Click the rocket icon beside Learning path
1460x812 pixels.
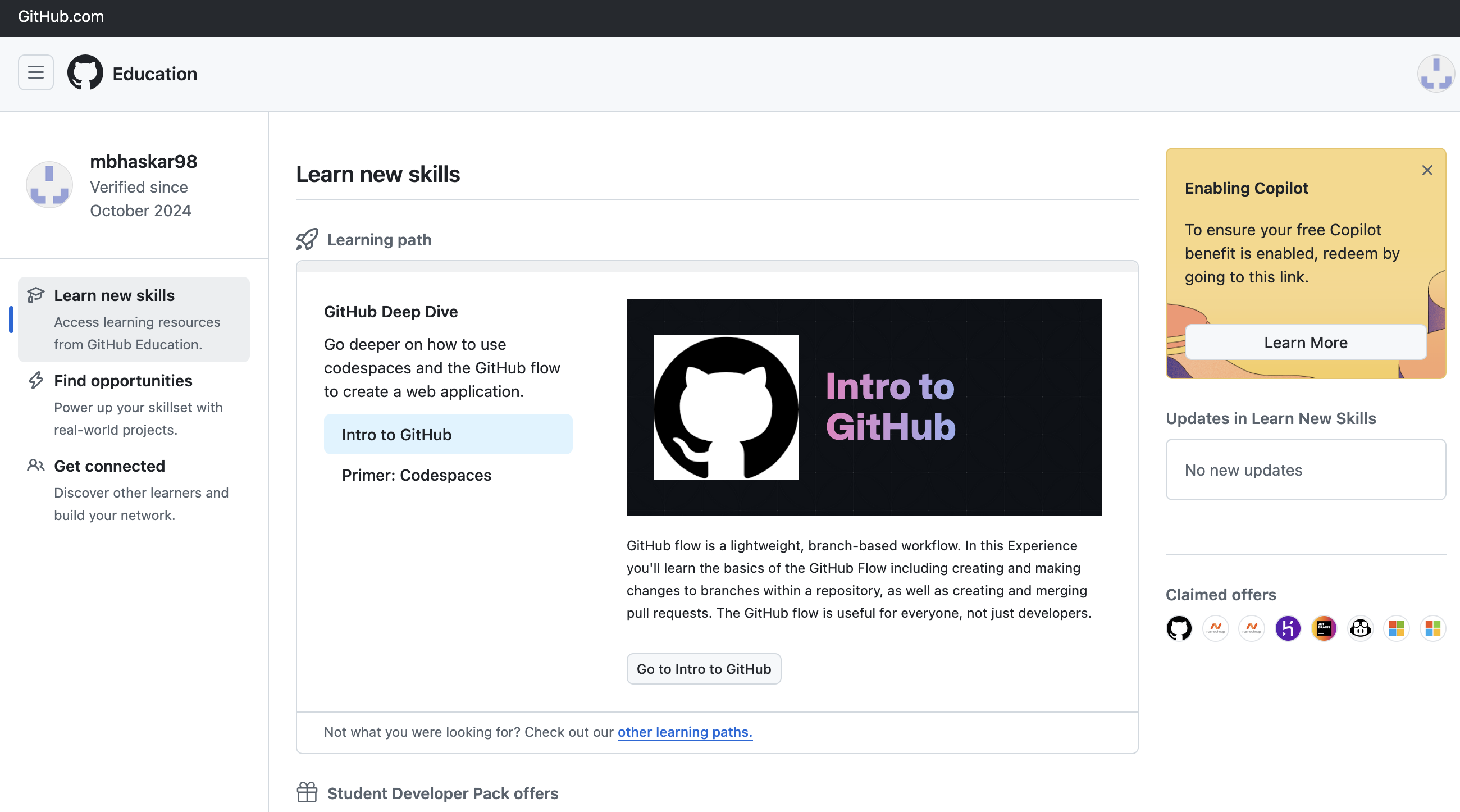[307, 239]
